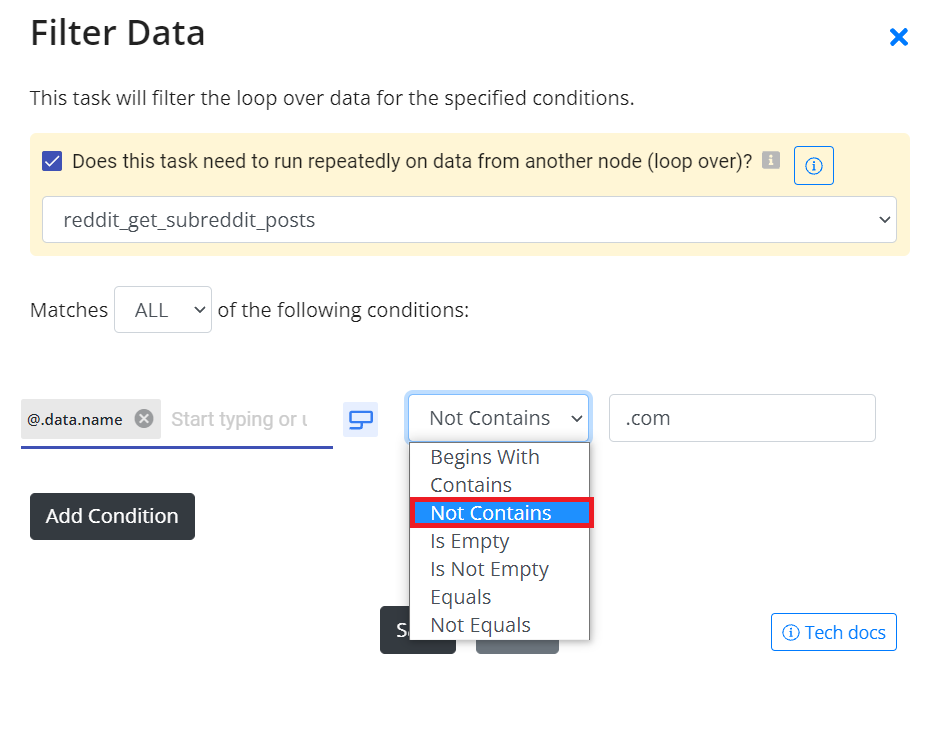Click the gray info icon after loop over question

point(771,161)
